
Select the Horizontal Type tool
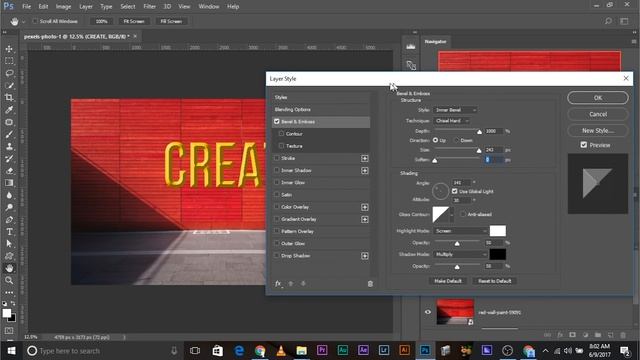(9, 231)
